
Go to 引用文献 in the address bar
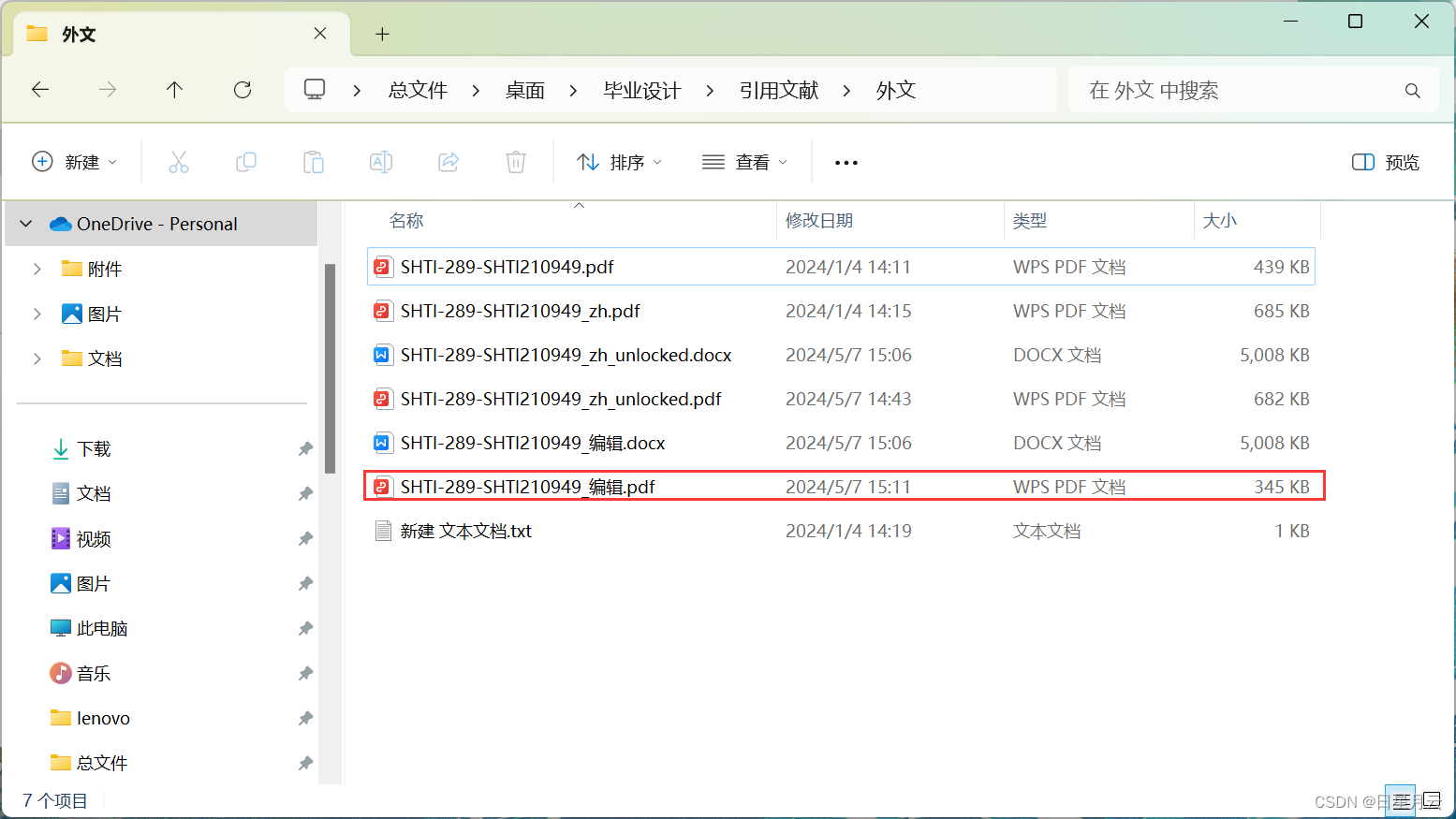[x=779, y=91]
